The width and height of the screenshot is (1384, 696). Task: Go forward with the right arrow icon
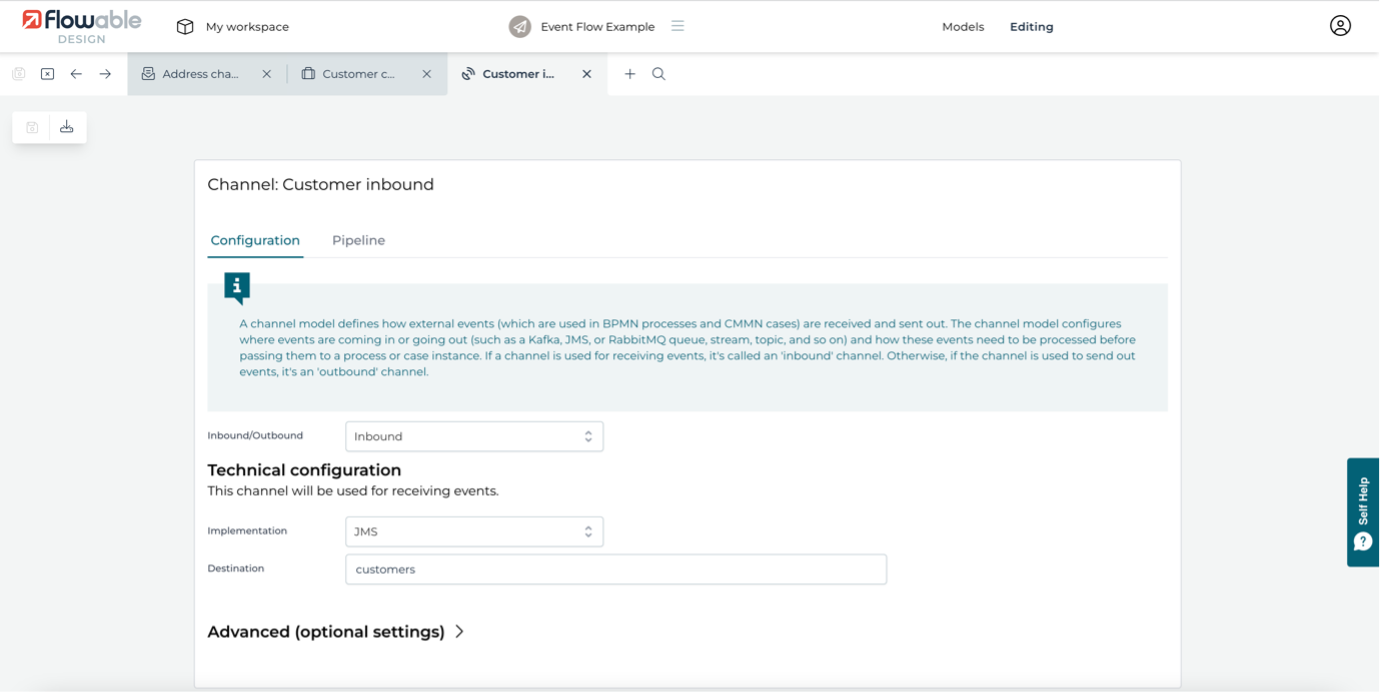point(105,74)
